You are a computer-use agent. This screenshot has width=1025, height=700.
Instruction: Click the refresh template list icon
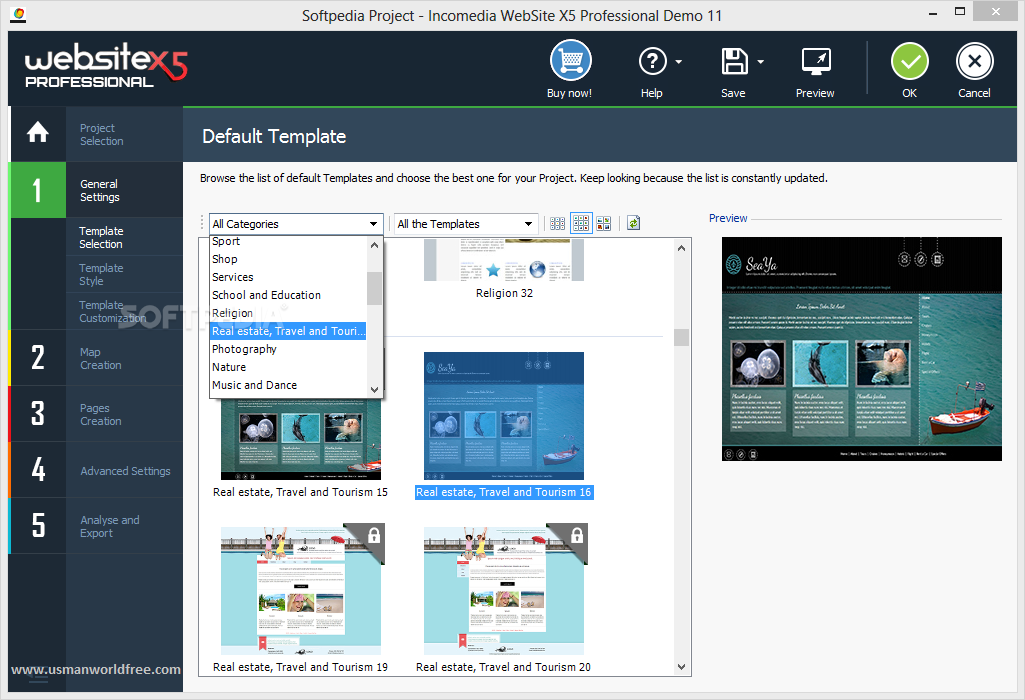tap(633, 224)
